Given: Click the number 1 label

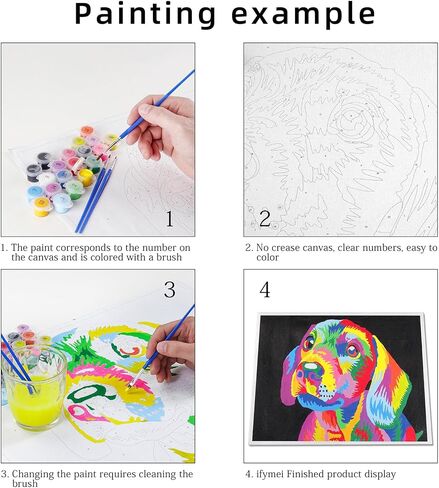Looking at the screenshot, I should pyautogui.click(x=170, y=219).
